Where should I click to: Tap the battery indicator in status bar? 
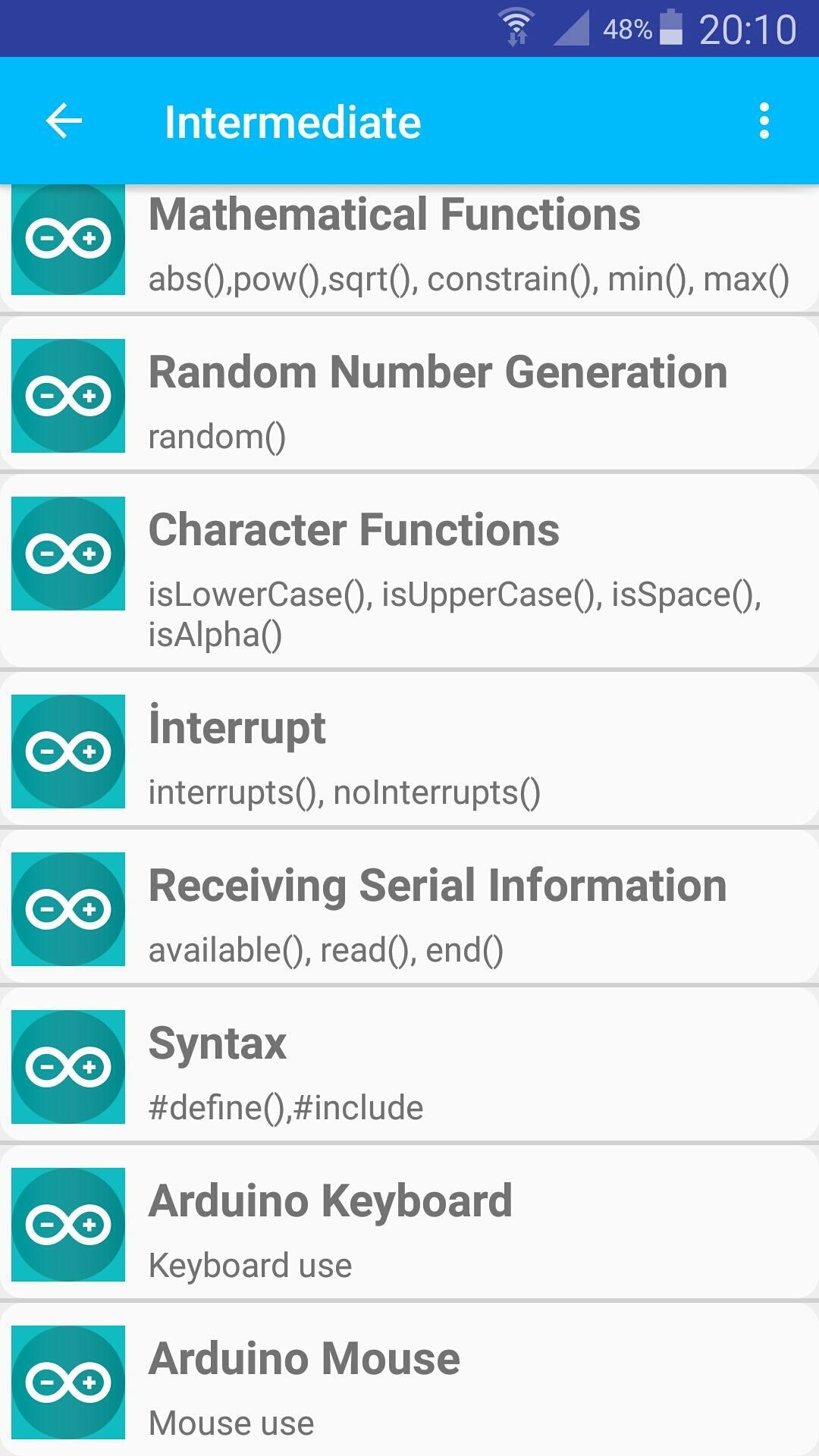[670, 29]
